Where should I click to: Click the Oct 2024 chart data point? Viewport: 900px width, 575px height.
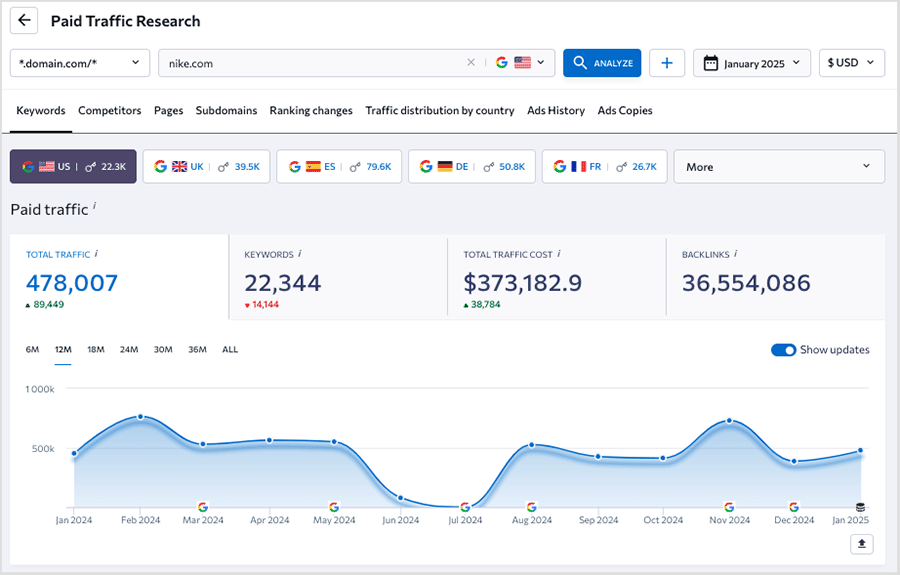(x=663, y=459)
